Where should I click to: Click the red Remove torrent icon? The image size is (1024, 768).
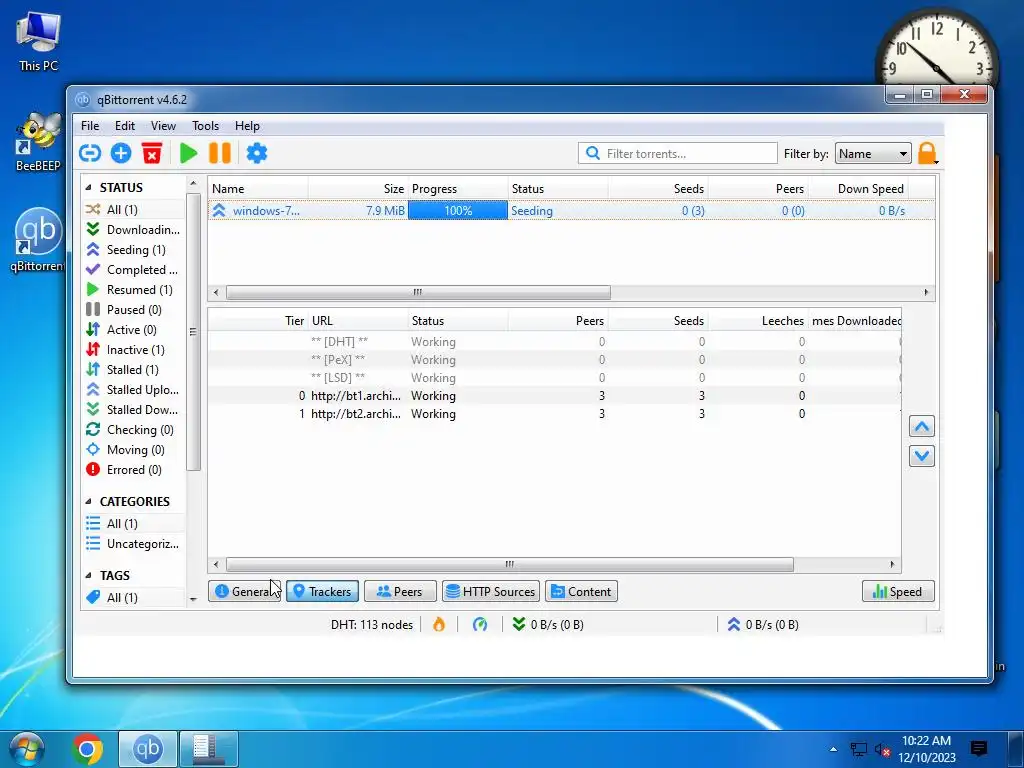click(x=152, y=153)
